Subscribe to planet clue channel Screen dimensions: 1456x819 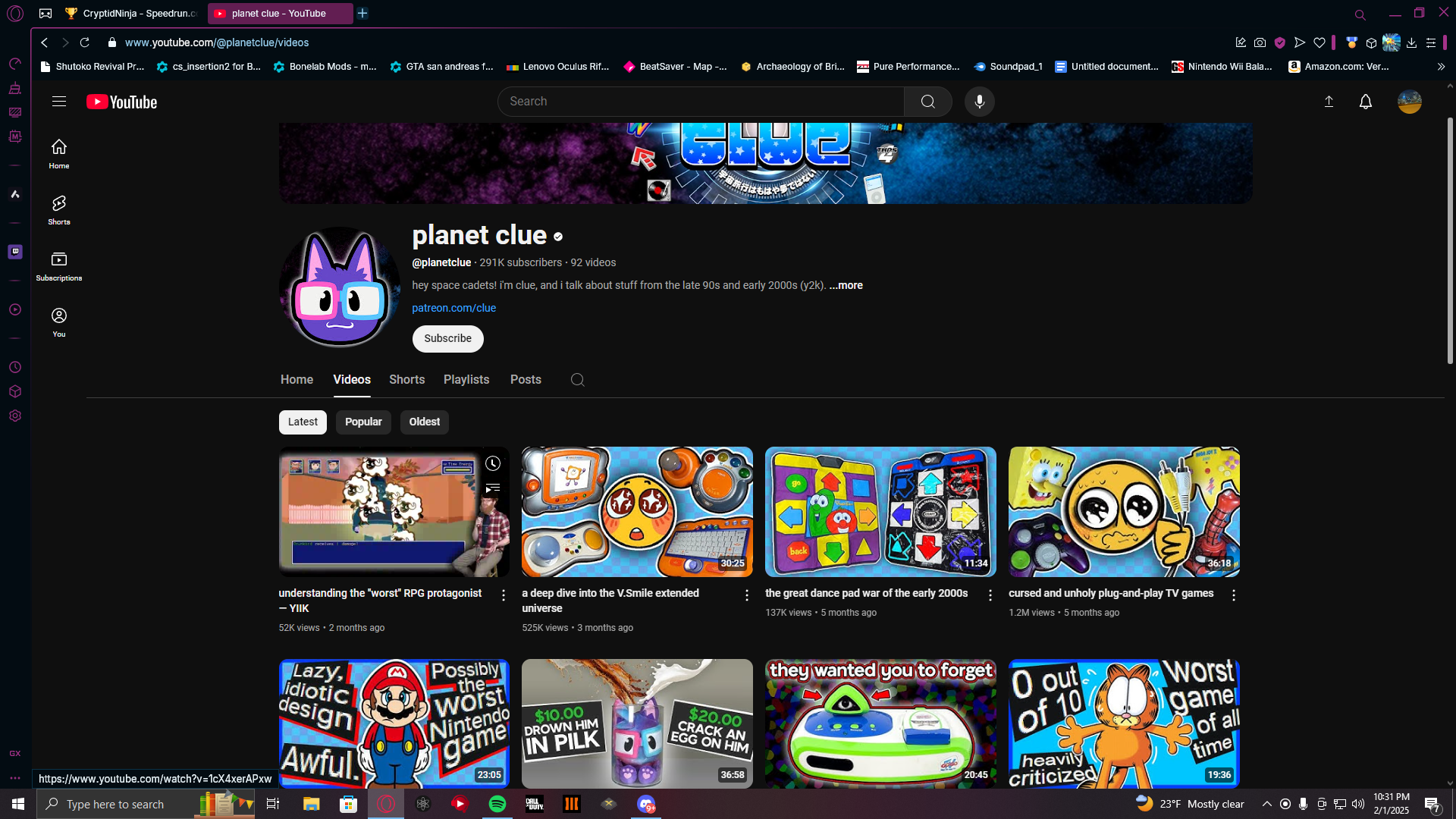click(x=447, y=339)
